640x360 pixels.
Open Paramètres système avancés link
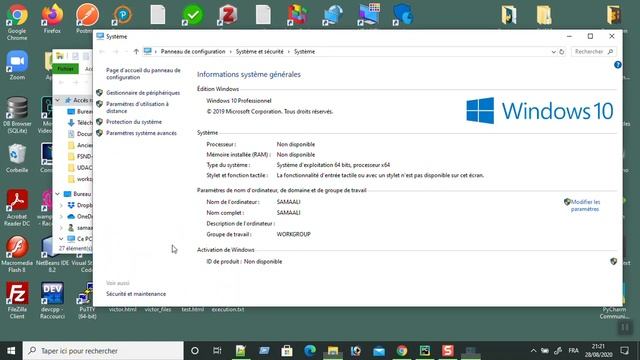click(141, 133)
